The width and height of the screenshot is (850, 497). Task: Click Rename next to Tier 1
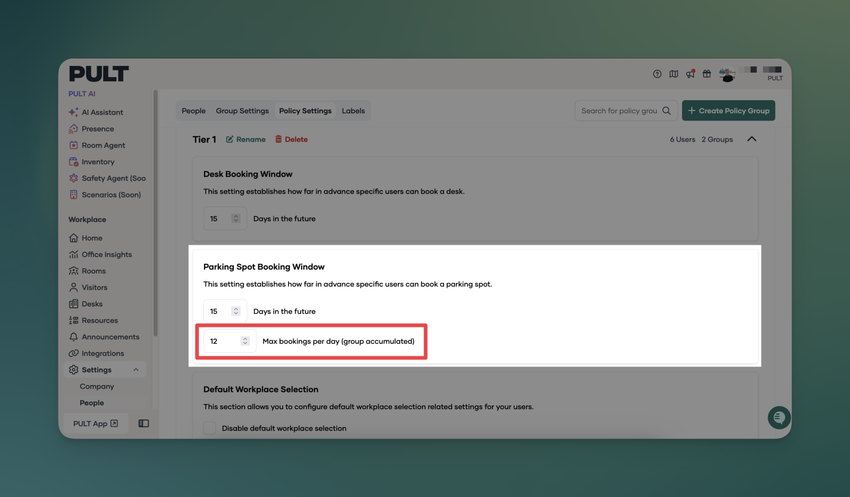tap(246, 140)
